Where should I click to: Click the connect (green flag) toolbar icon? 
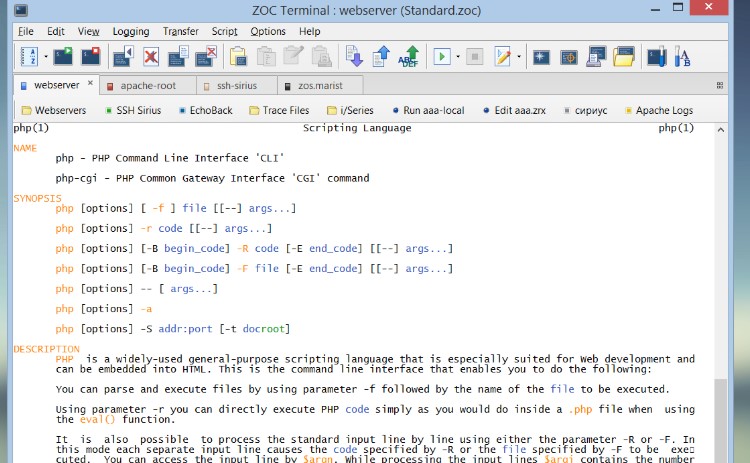pyautogui.click(x=63, y=56)
